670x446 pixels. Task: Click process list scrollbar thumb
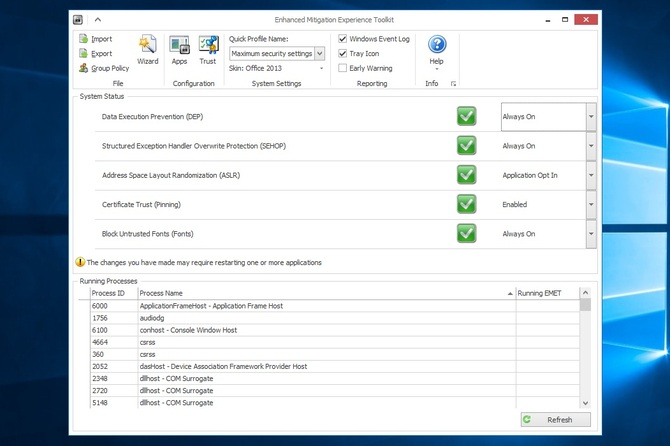coord(585,305)
